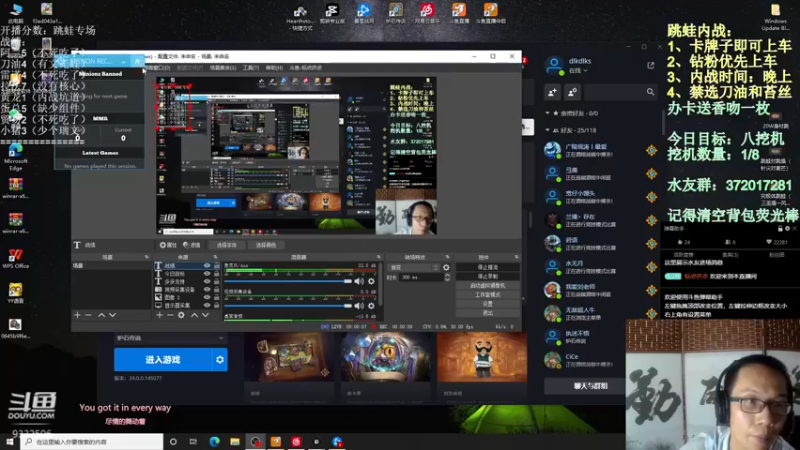The image size is (800, 450).
Task: Hide the 视频采集设备 source
Action: coord(207,289)
